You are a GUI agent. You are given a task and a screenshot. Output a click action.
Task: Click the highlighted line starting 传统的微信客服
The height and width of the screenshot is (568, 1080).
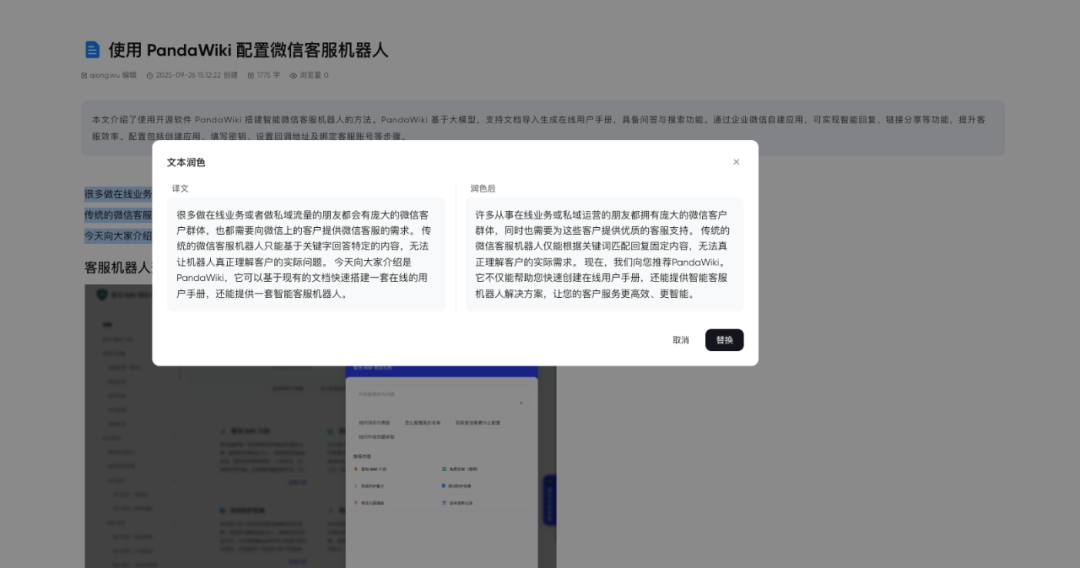click(118, 215)
